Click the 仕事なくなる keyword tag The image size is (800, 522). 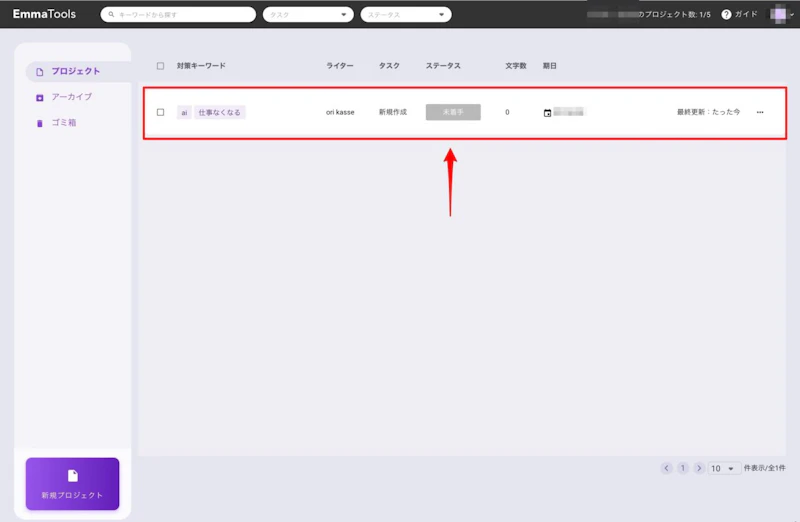point(219,112)
